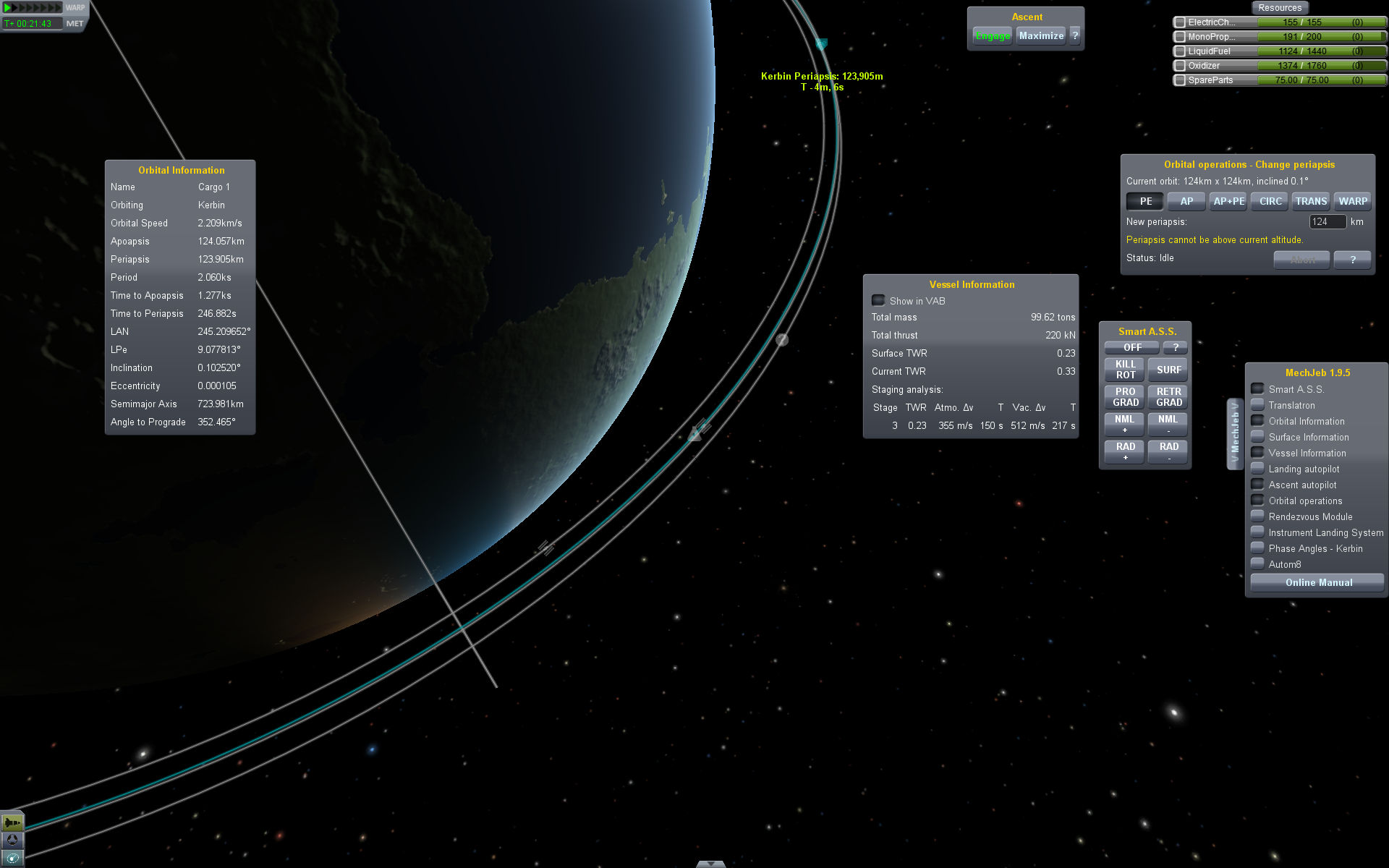
Task: Toggle Vessel Information in MechJeb menu
Action: coord(1258,453)
